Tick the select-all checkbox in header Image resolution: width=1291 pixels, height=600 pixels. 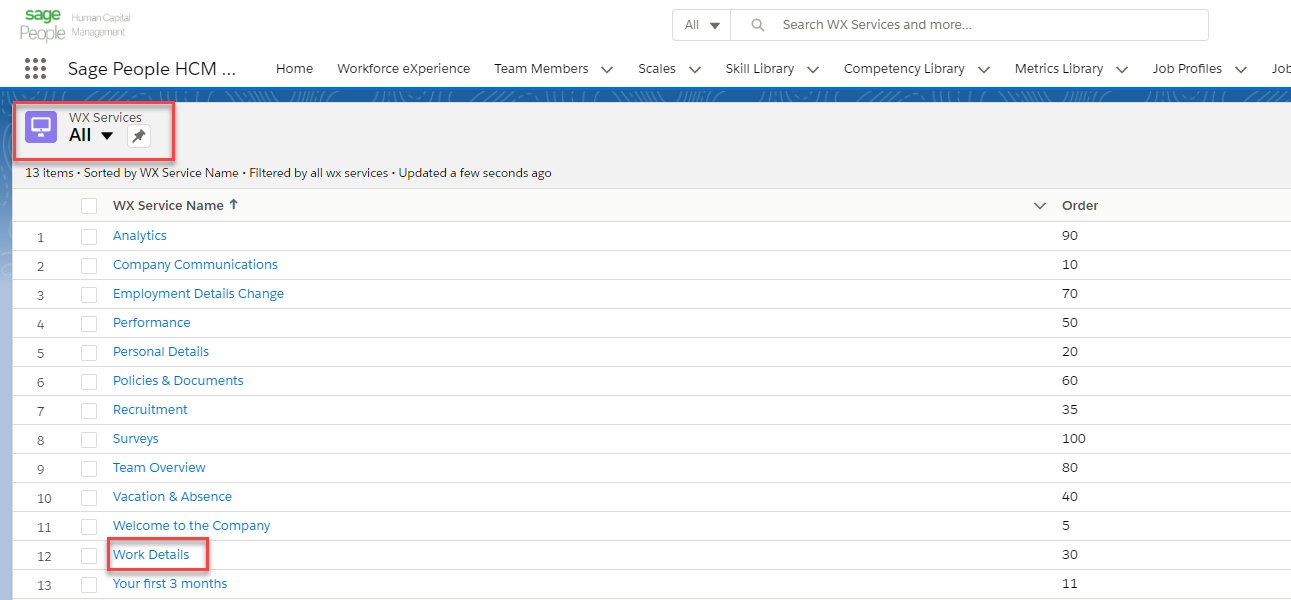(x=90, y=206)
